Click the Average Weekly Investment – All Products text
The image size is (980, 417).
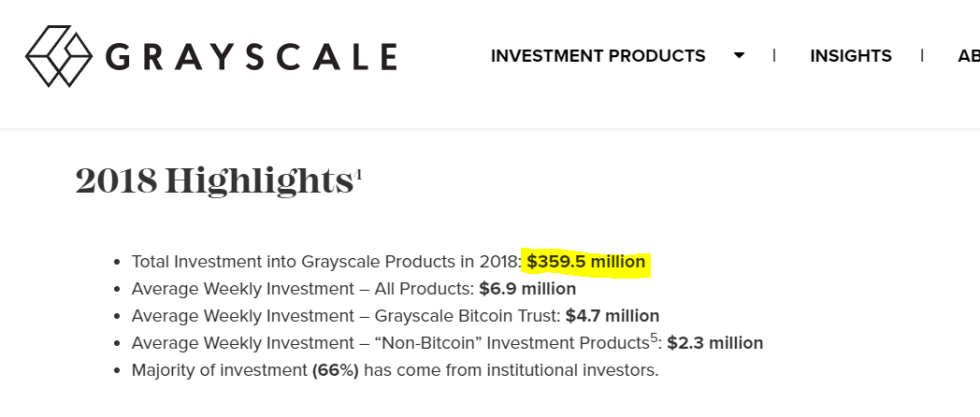click(x=302, y=289)
